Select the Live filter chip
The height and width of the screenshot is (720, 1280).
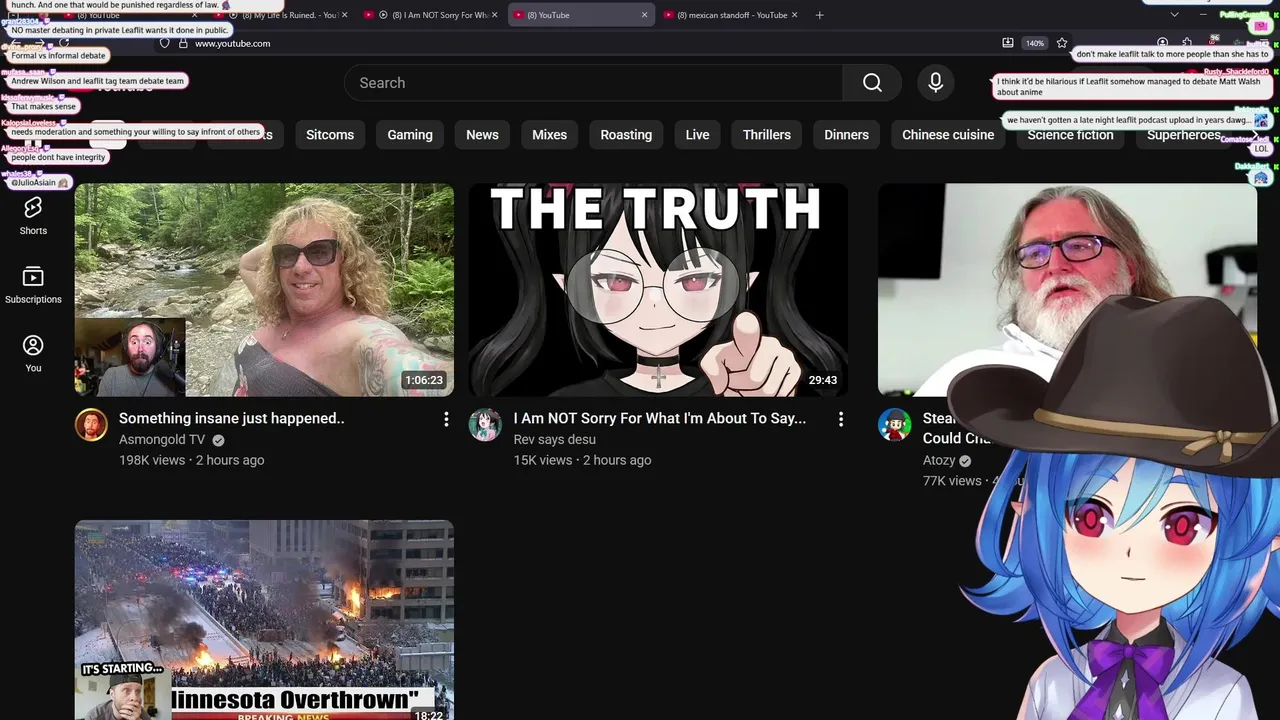point(697,135)
